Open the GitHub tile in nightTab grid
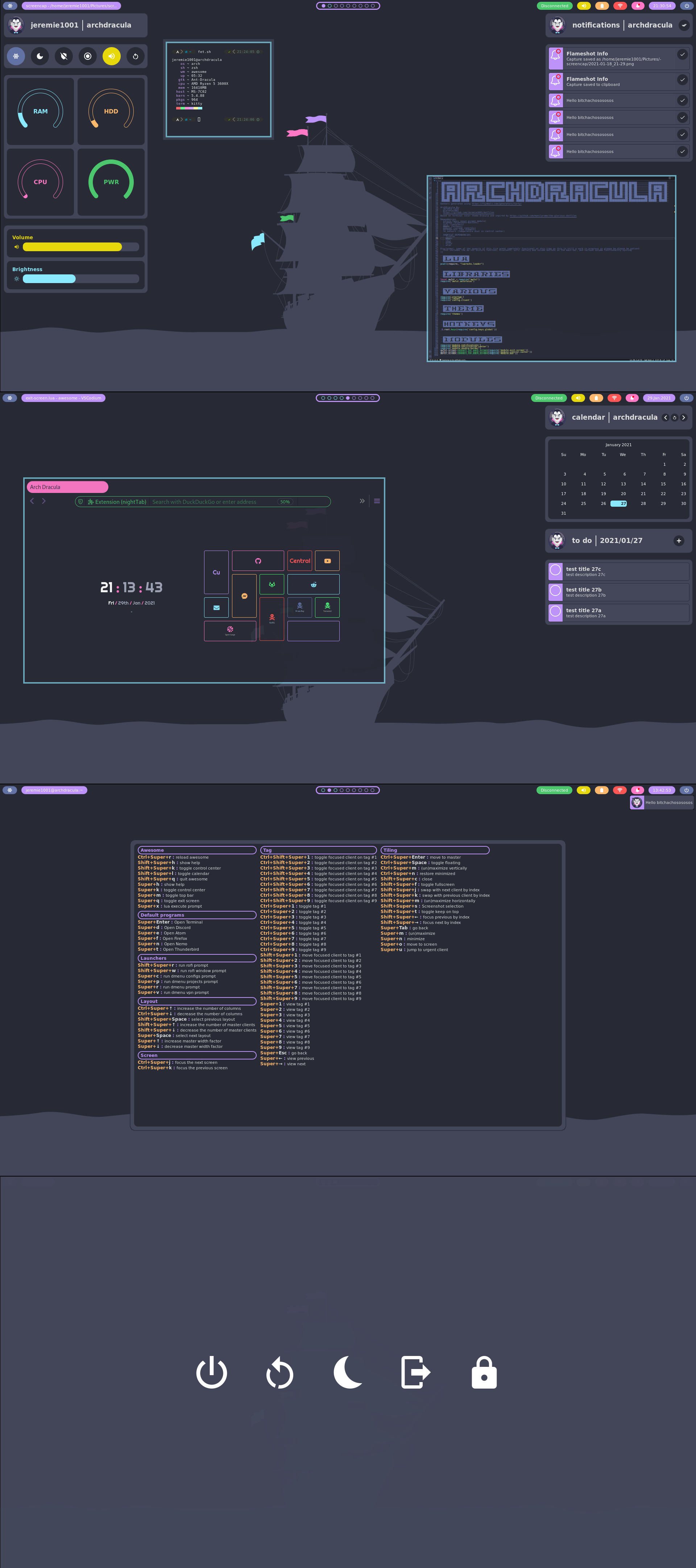The height and width of the screenshot is (1568, 696). pyautogui.click(x=258, y=561)
